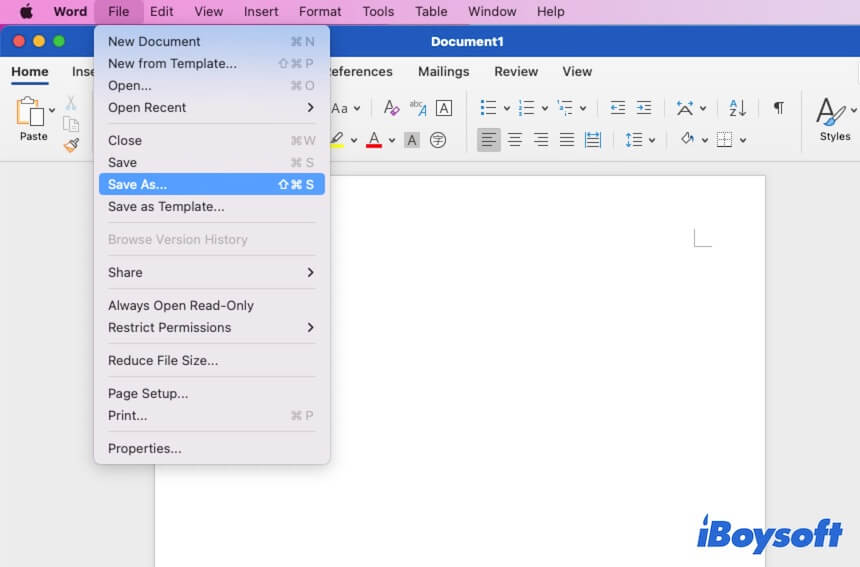Open the Share submenu
Screen dimensions: 860x567
212,273
